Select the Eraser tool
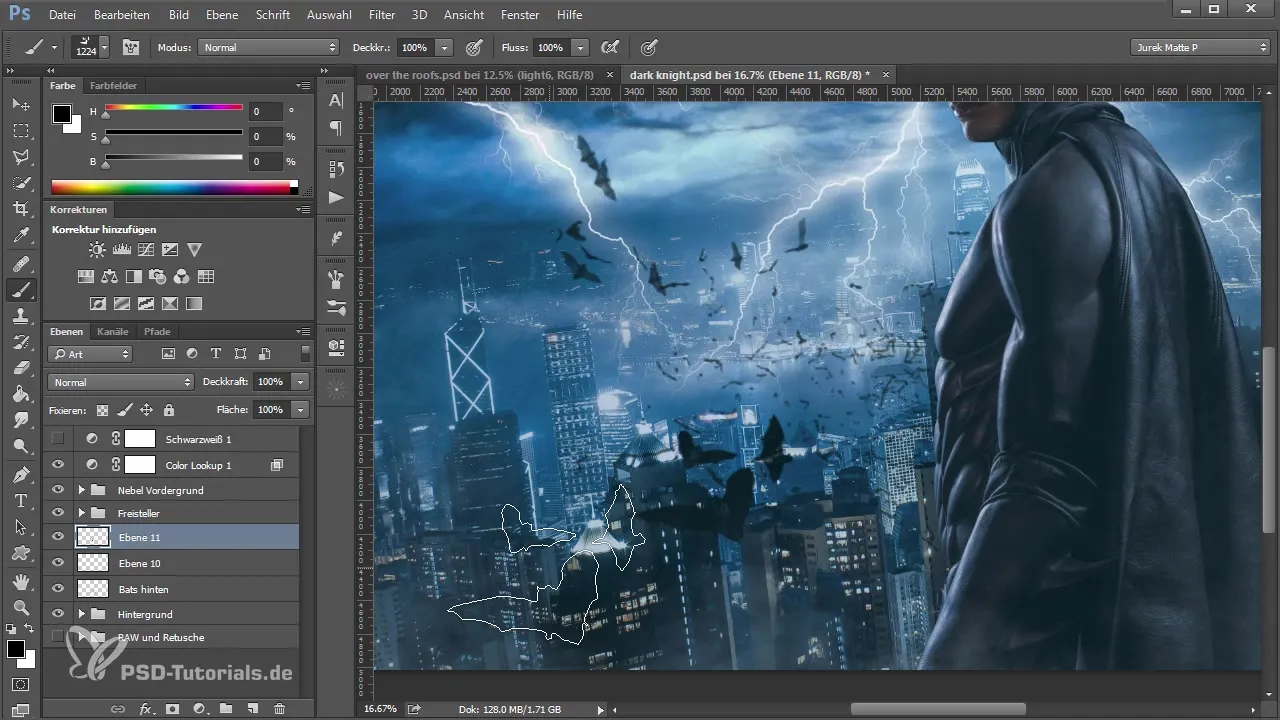The image size is (1280, 720). click(x=21, y=368)
